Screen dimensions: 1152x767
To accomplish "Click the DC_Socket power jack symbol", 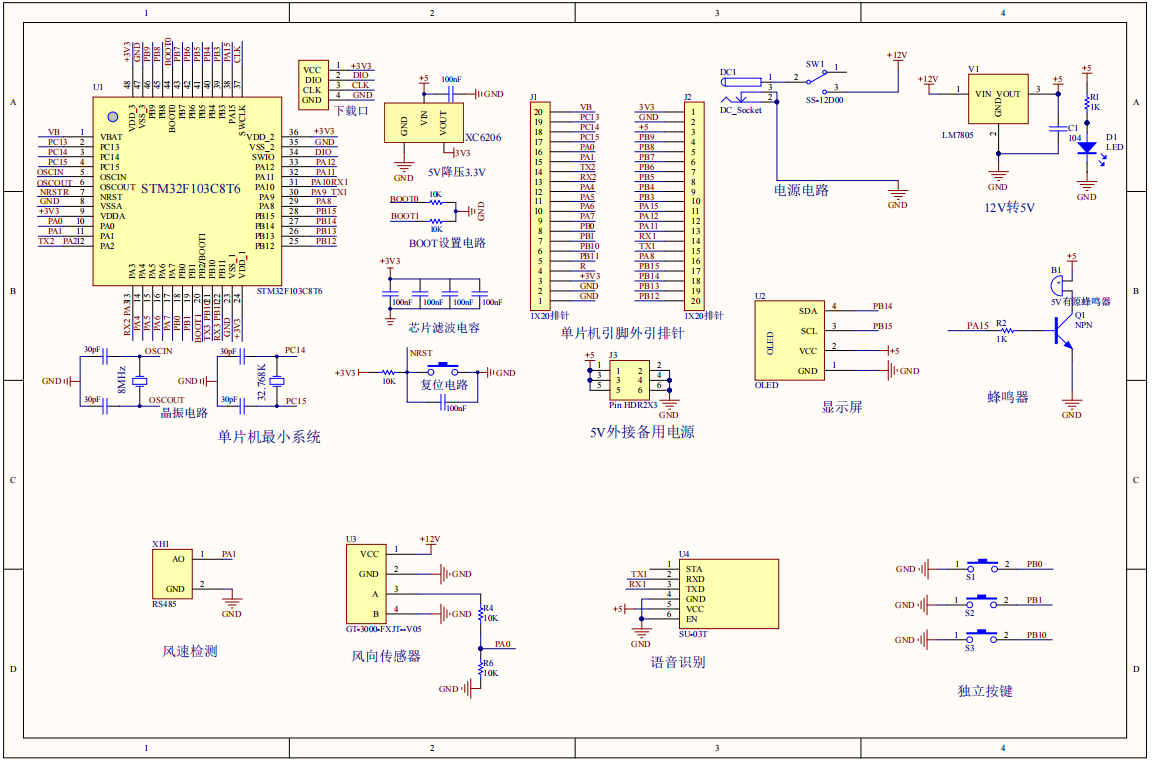I will pos(740,90).
